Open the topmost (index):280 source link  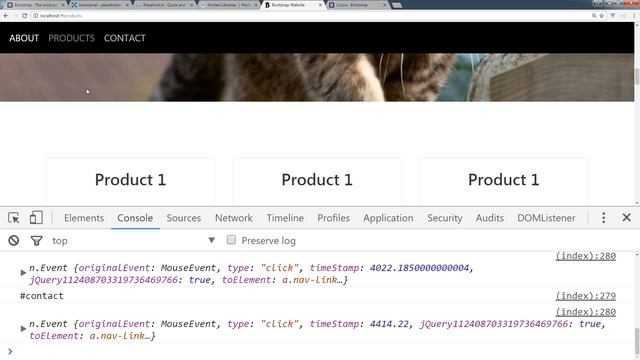[x=585, y=256]
